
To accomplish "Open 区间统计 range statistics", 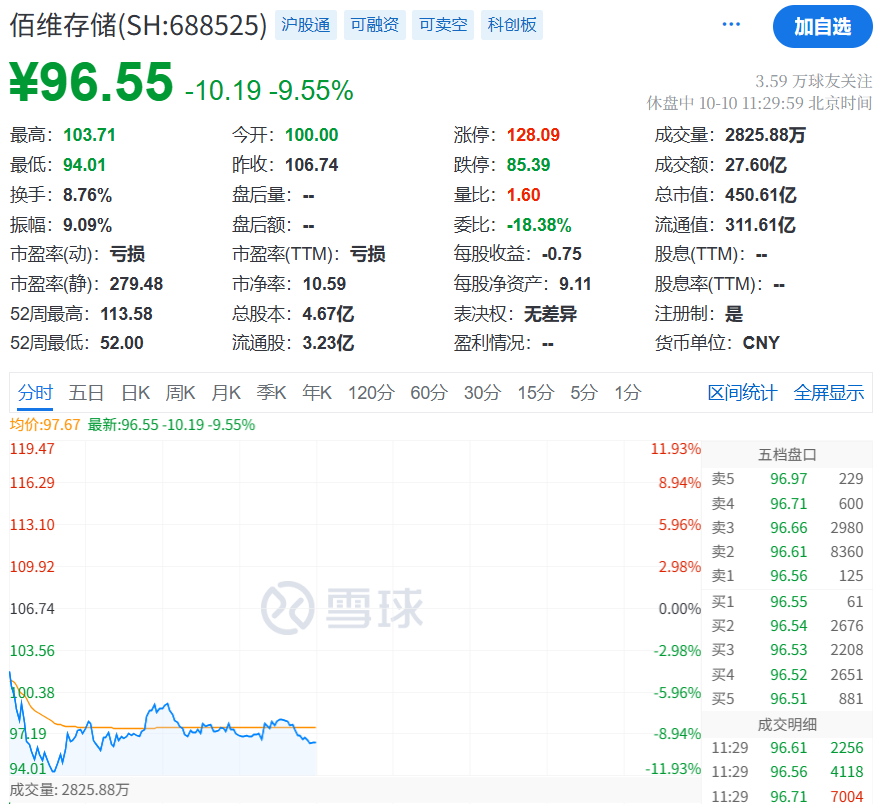I will click(x=742, y=393).
